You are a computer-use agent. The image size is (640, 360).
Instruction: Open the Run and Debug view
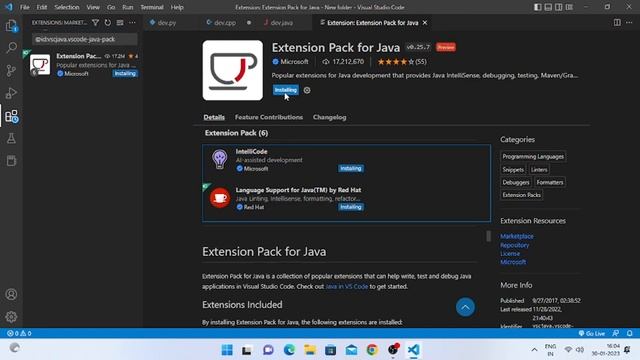tap(11, 93)
